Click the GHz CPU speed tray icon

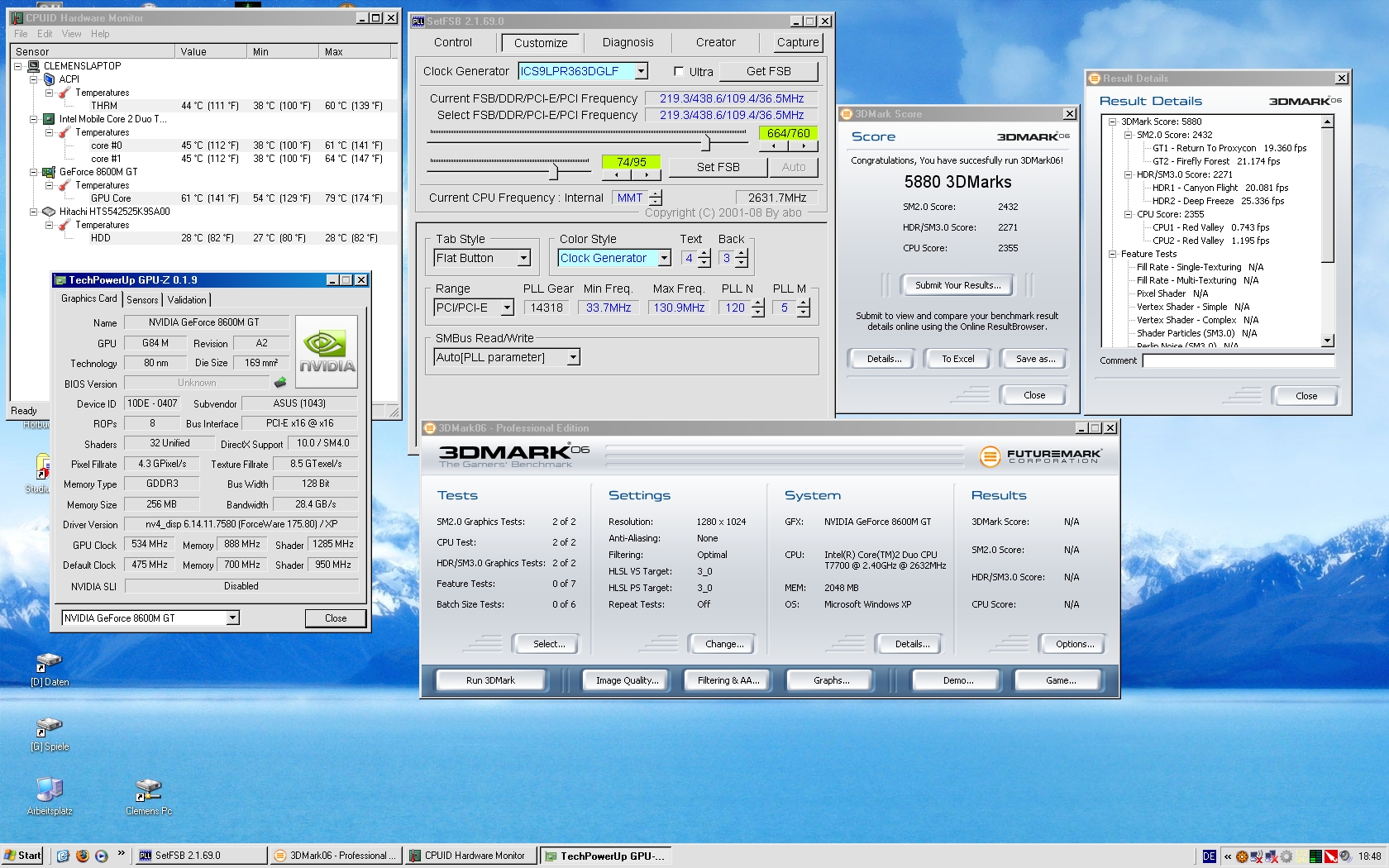pyautogui.click(x=1301, y=856)
